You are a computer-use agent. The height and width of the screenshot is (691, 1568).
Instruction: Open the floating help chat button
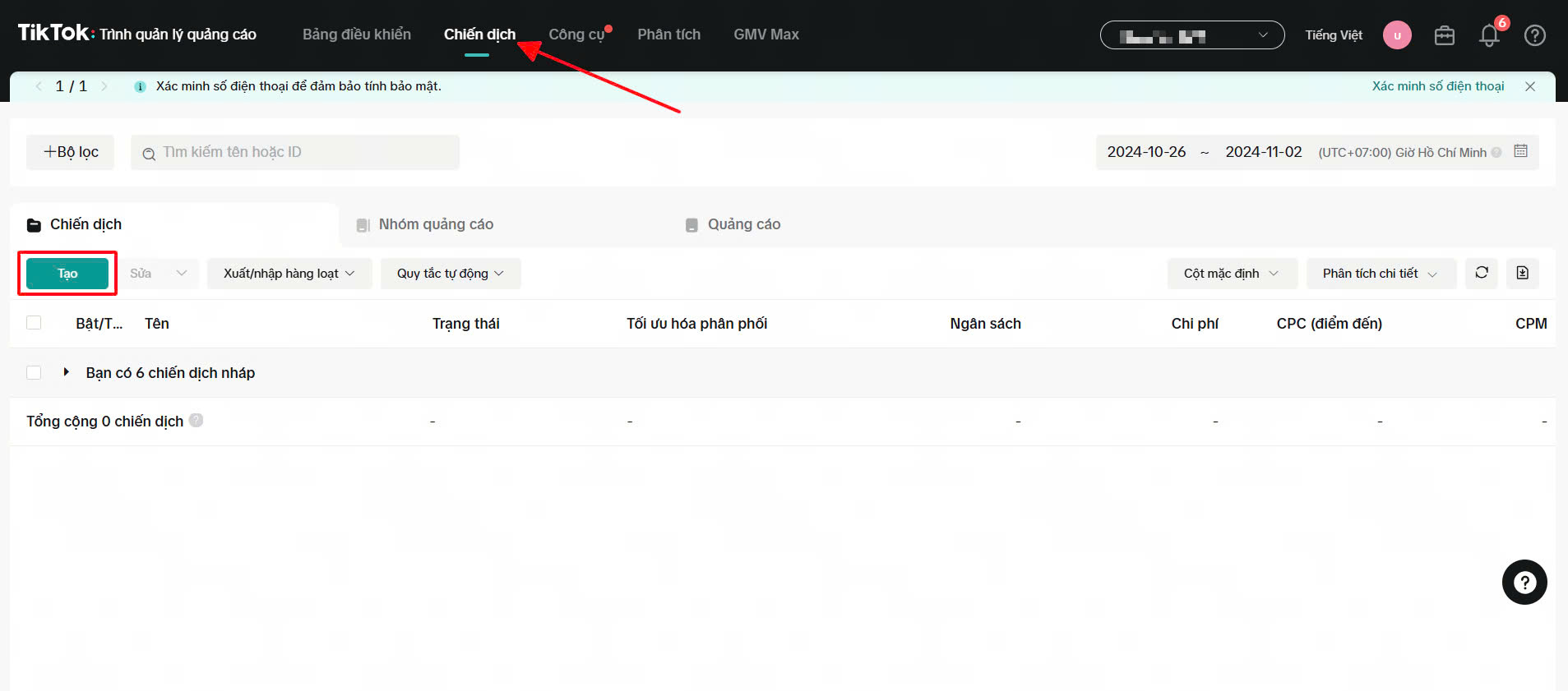1524,583
